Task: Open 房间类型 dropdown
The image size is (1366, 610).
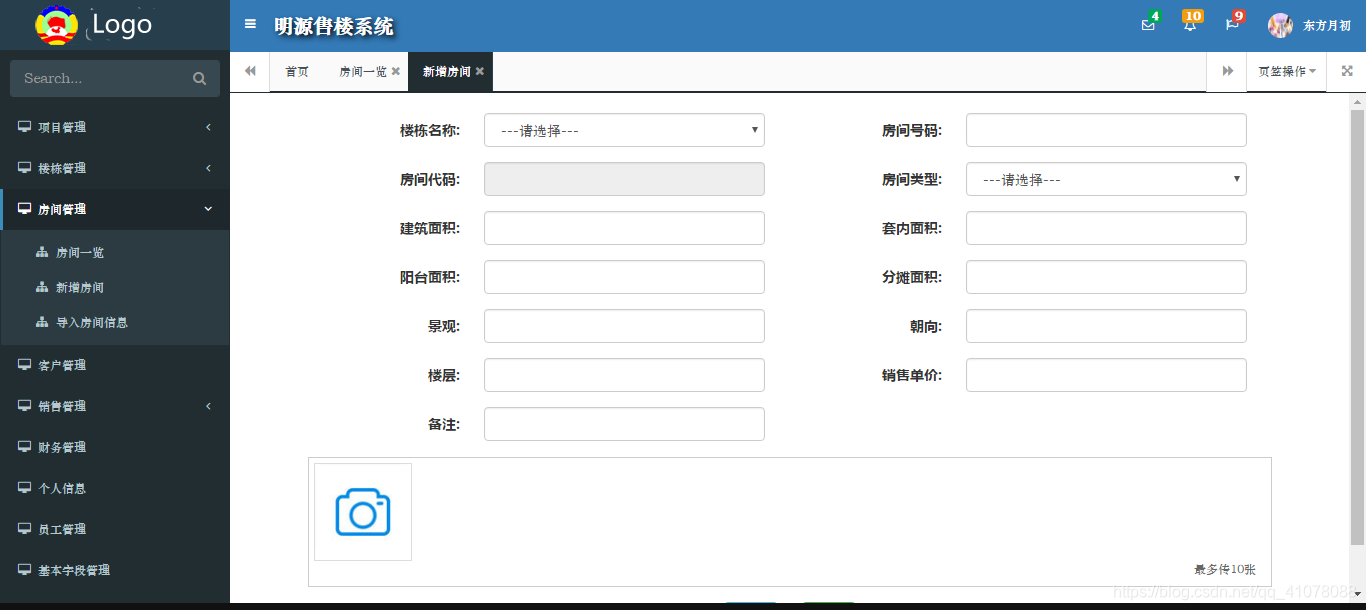Action: [1106, 179]
